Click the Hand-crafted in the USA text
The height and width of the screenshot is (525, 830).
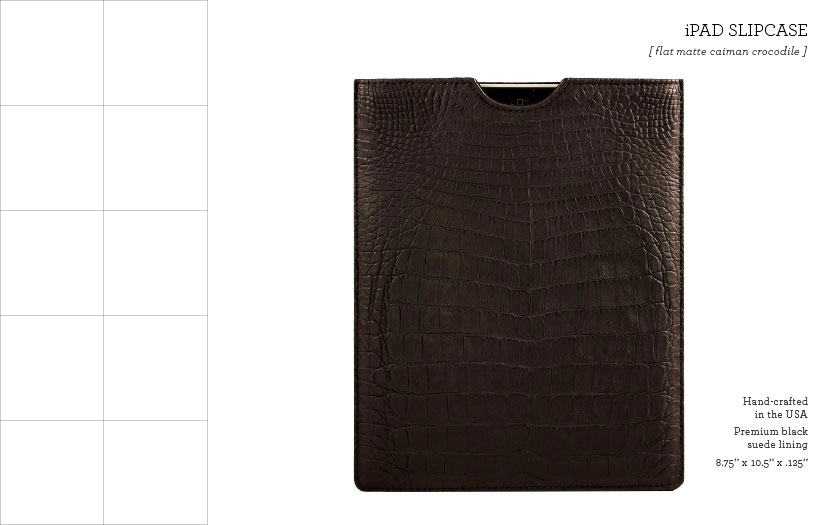(x=775, y=408)
